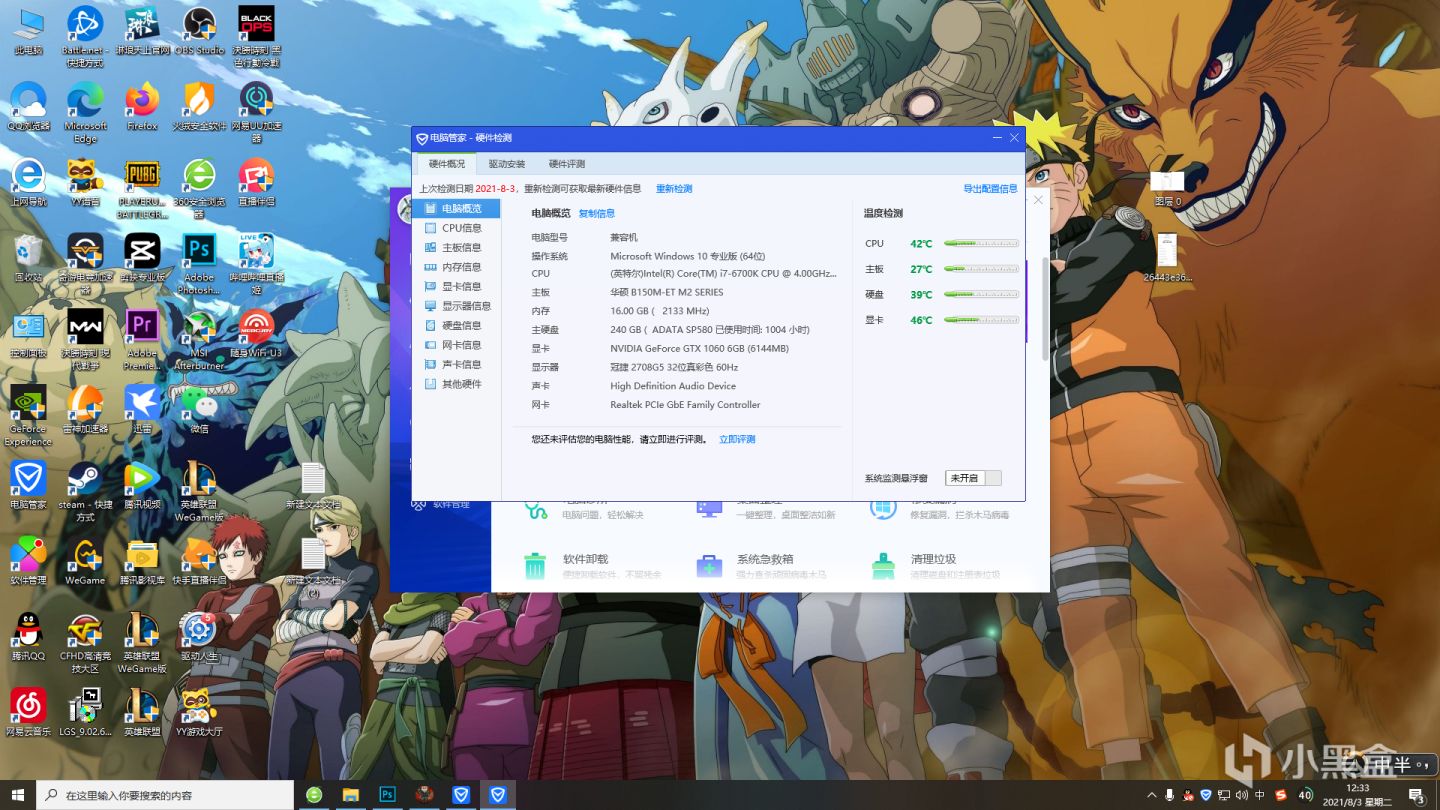Open the 主板信息 sidebar section
The image size is (1440, 810).
(x=456, y=248)
